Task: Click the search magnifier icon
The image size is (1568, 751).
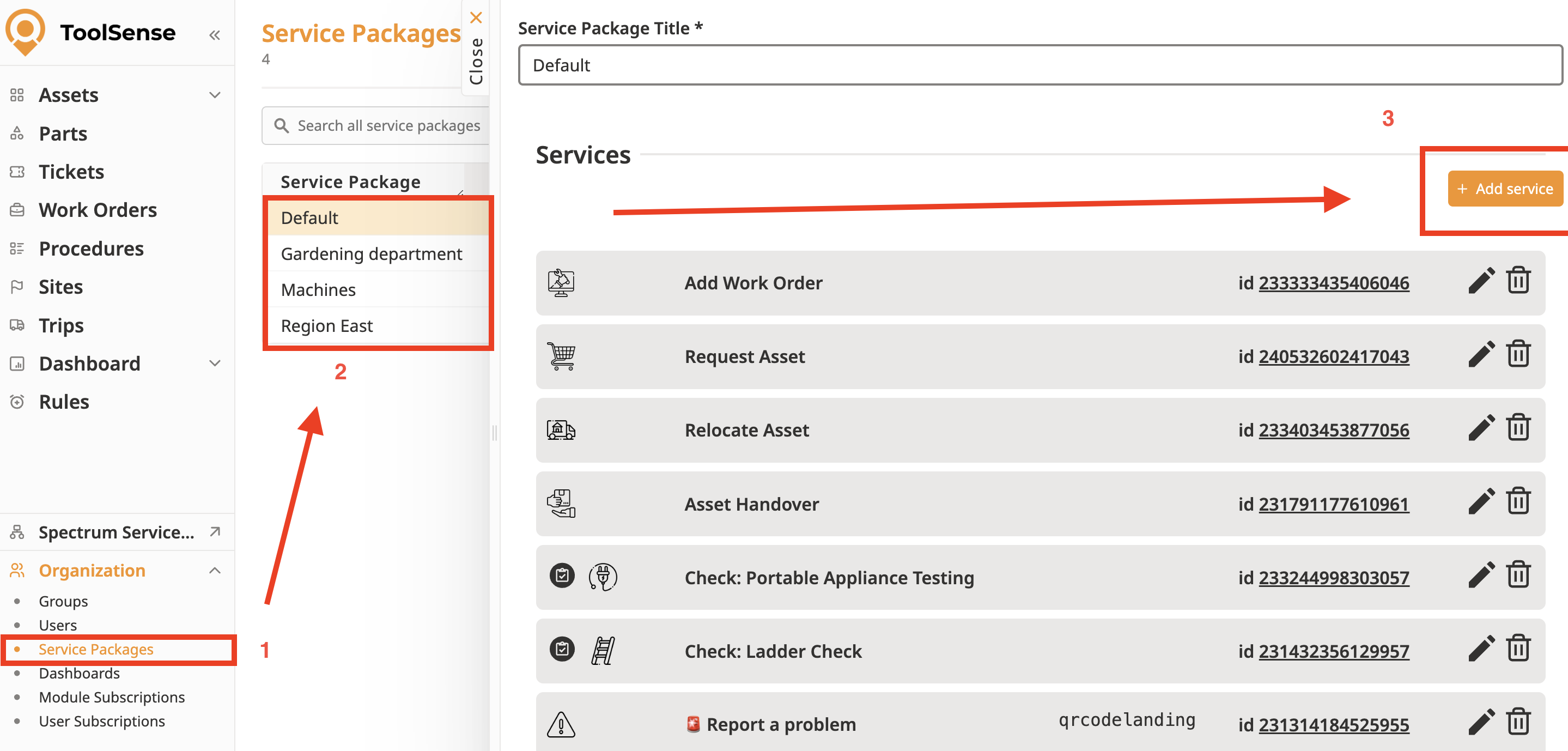Action: click(x=281, y=126)
